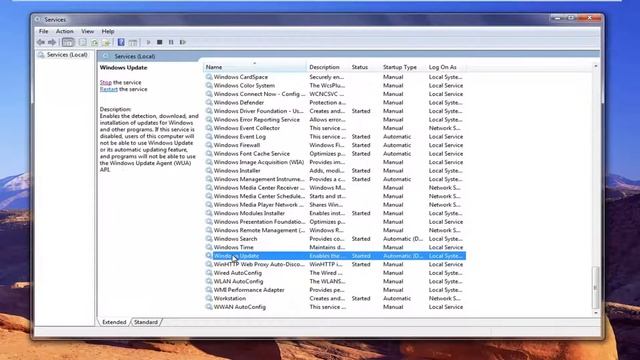Click the Forward arrow in toolbar
Viewport: 640px width, 360px height.
tap(52, 42)
